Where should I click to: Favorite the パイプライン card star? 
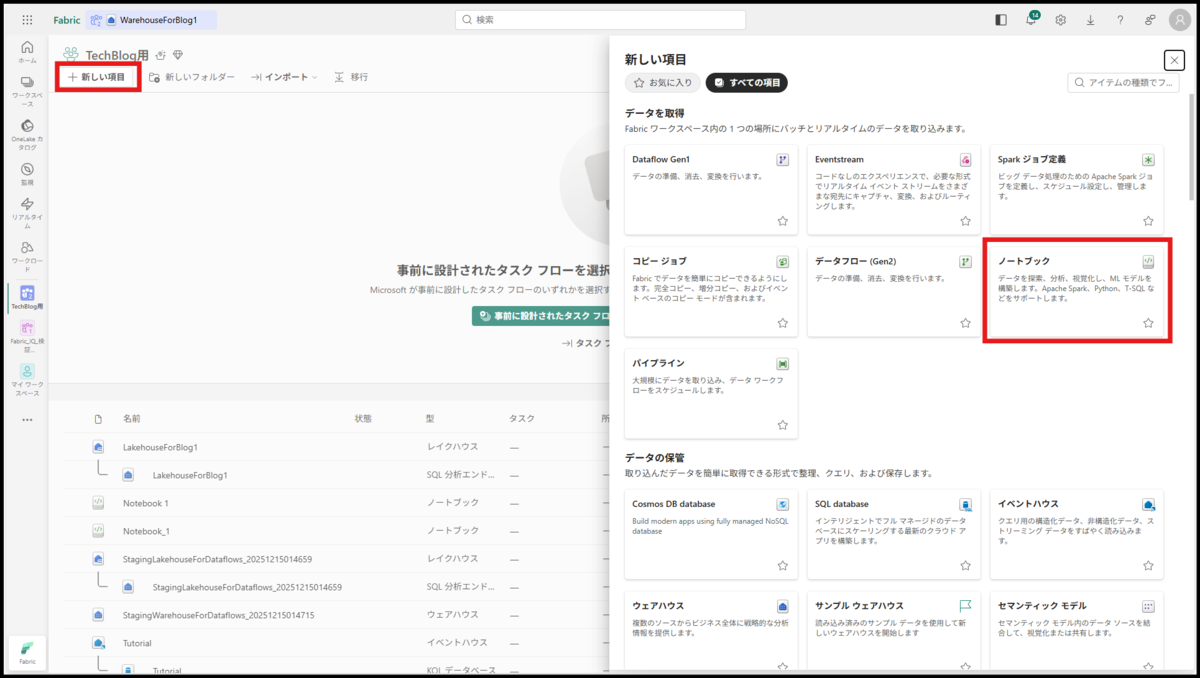(x=783, y=425)
